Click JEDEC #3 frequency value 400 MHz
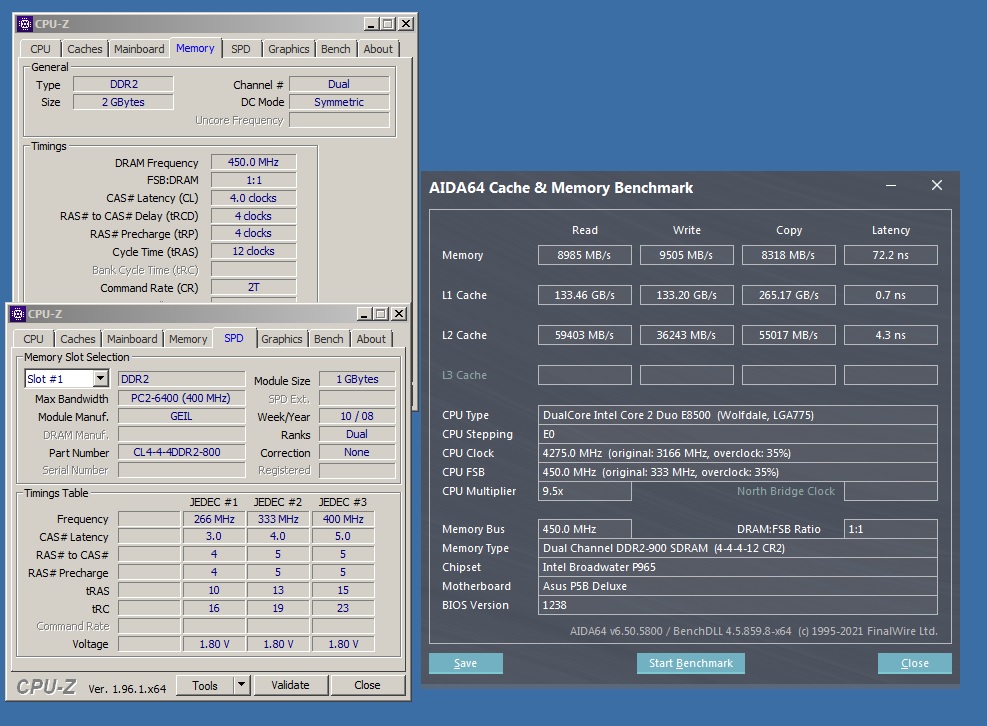 (343, 519)
